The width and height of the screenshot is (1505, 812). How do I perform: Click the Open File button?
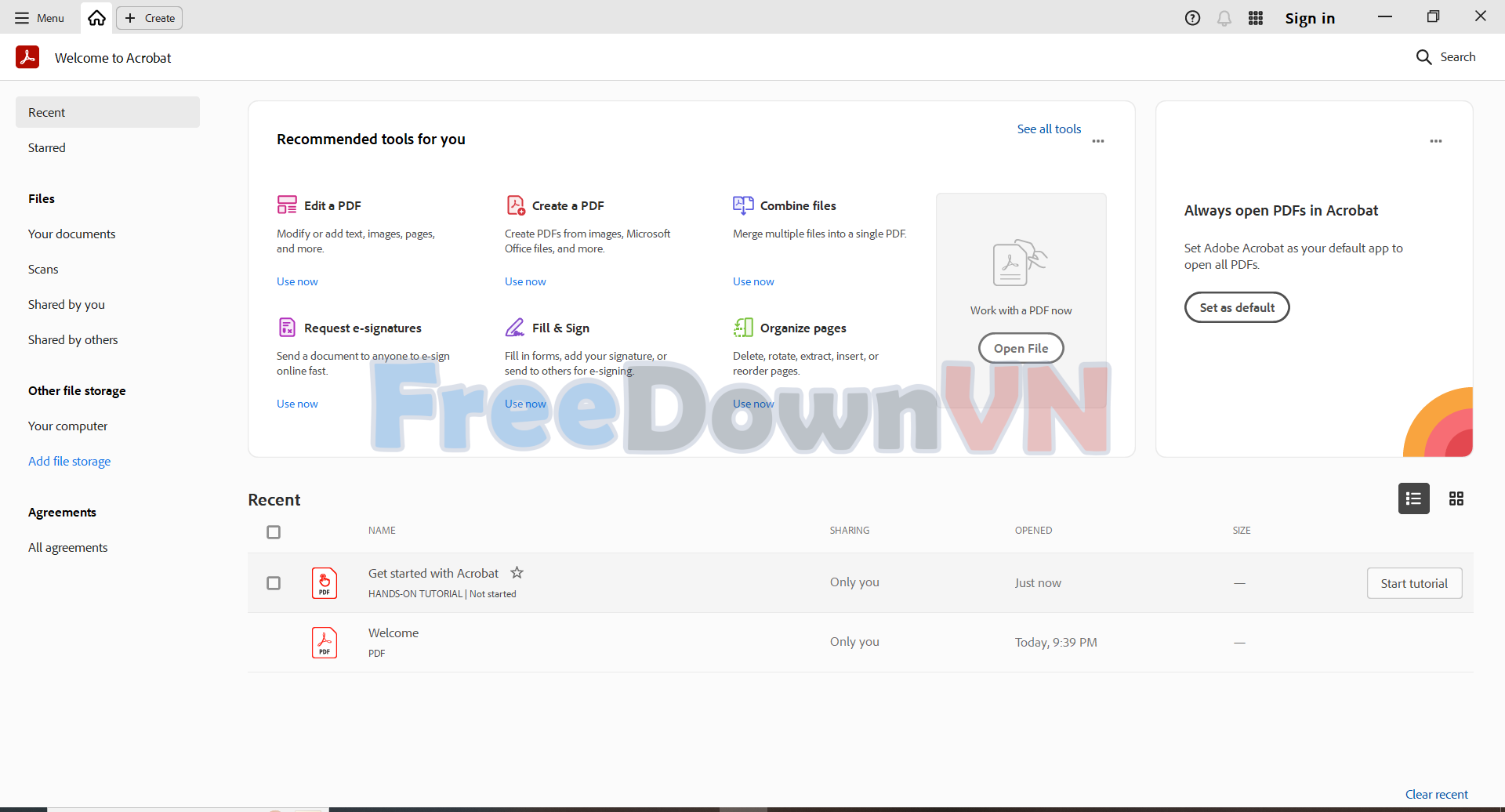coord(1021,348)
